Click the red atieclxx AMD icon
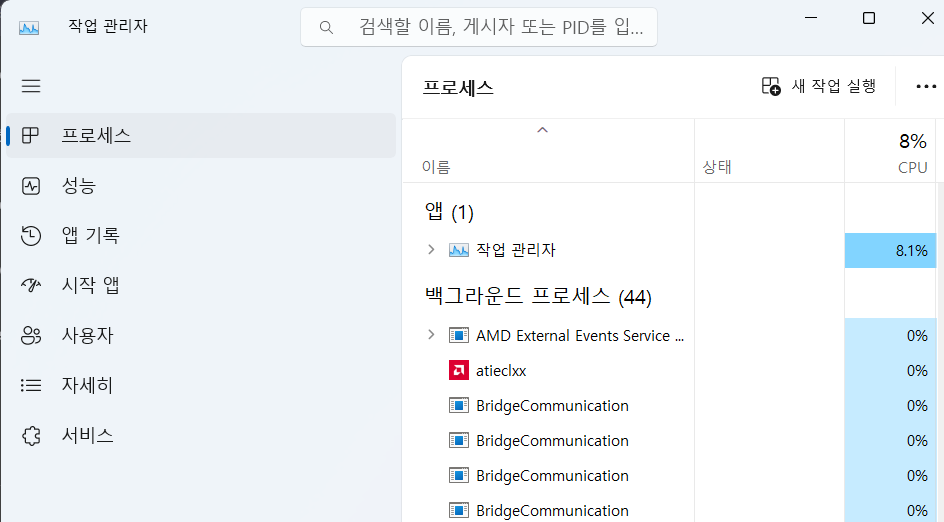944x522 pixels. [459, 370]
